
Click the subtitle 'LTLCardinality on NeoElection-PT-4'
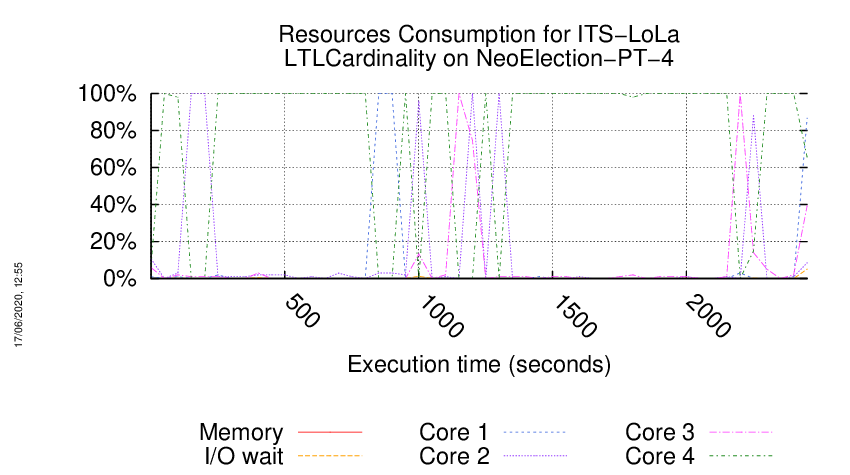point(479,59)
